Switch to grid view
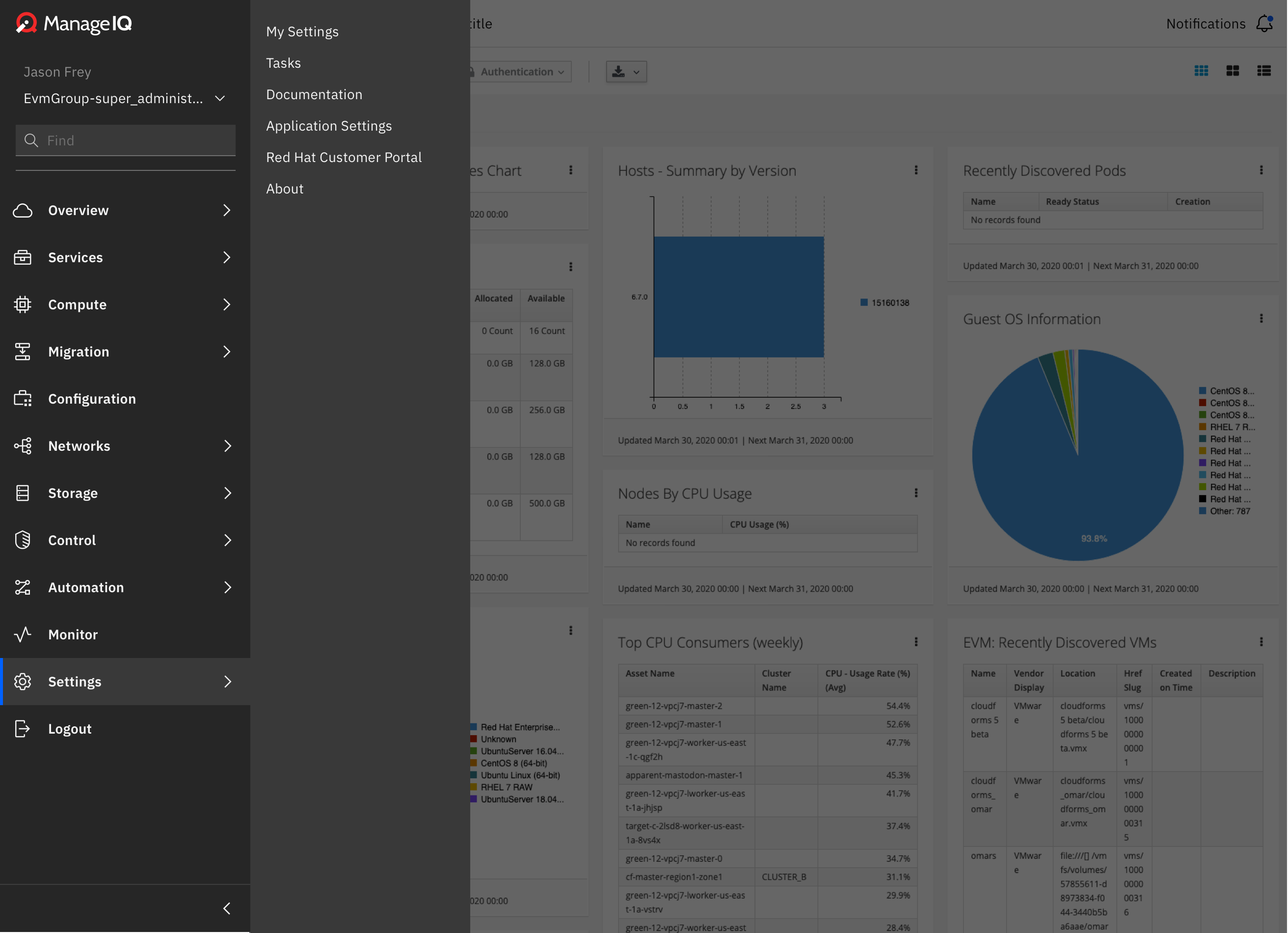The width and height of the screenshot is (1288, 933). coord(1201,71)
